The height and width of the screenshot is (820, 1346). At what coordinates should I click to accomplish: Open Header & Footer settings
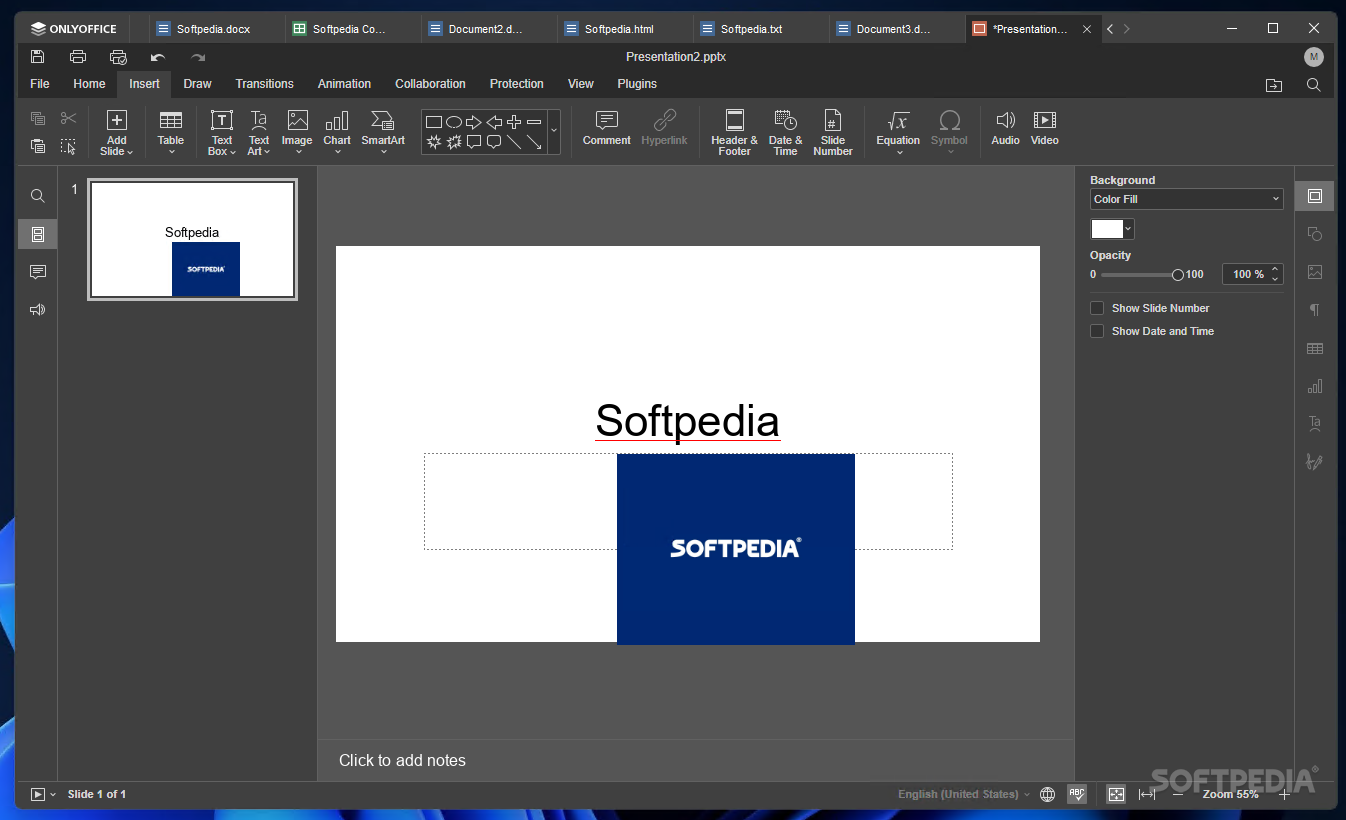coord(734,133)
